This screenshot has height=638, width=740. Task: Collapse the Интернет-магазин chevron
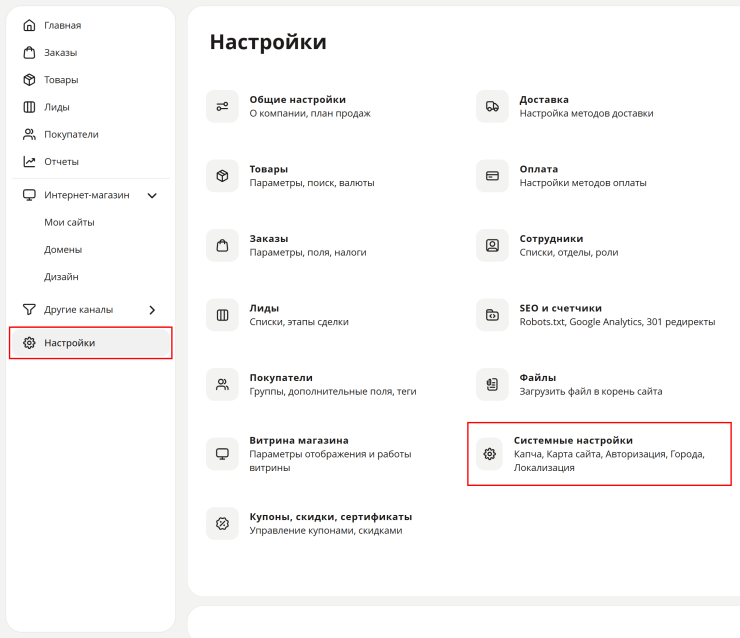pos(152,195)
